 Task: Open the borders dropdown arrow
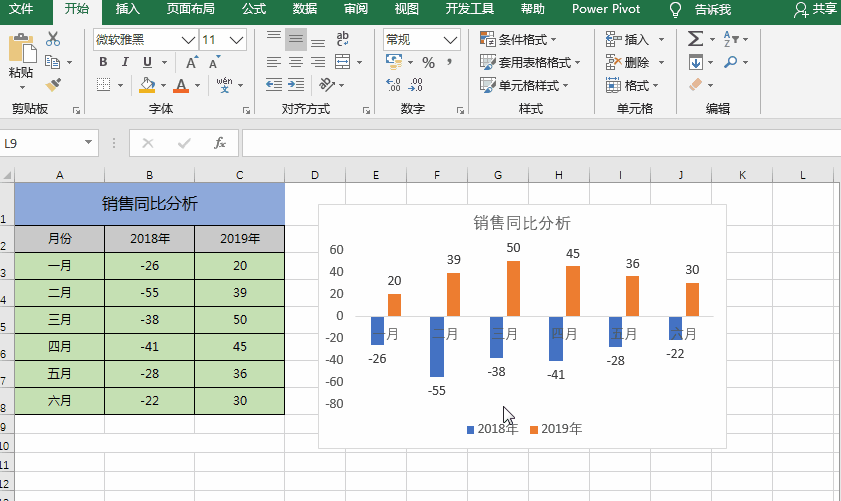120,85
